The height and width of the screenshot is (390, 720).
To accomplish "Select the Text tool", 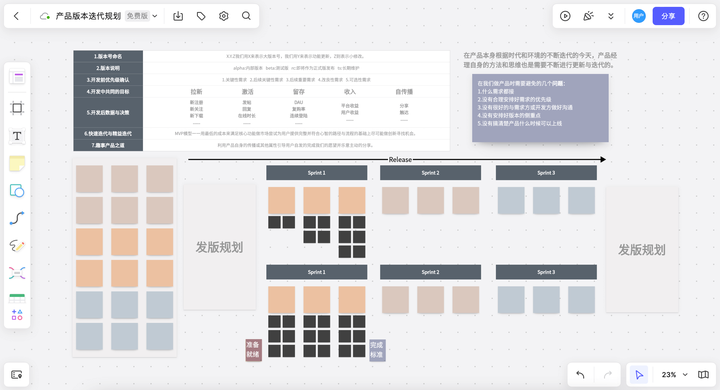I will 17,136.
